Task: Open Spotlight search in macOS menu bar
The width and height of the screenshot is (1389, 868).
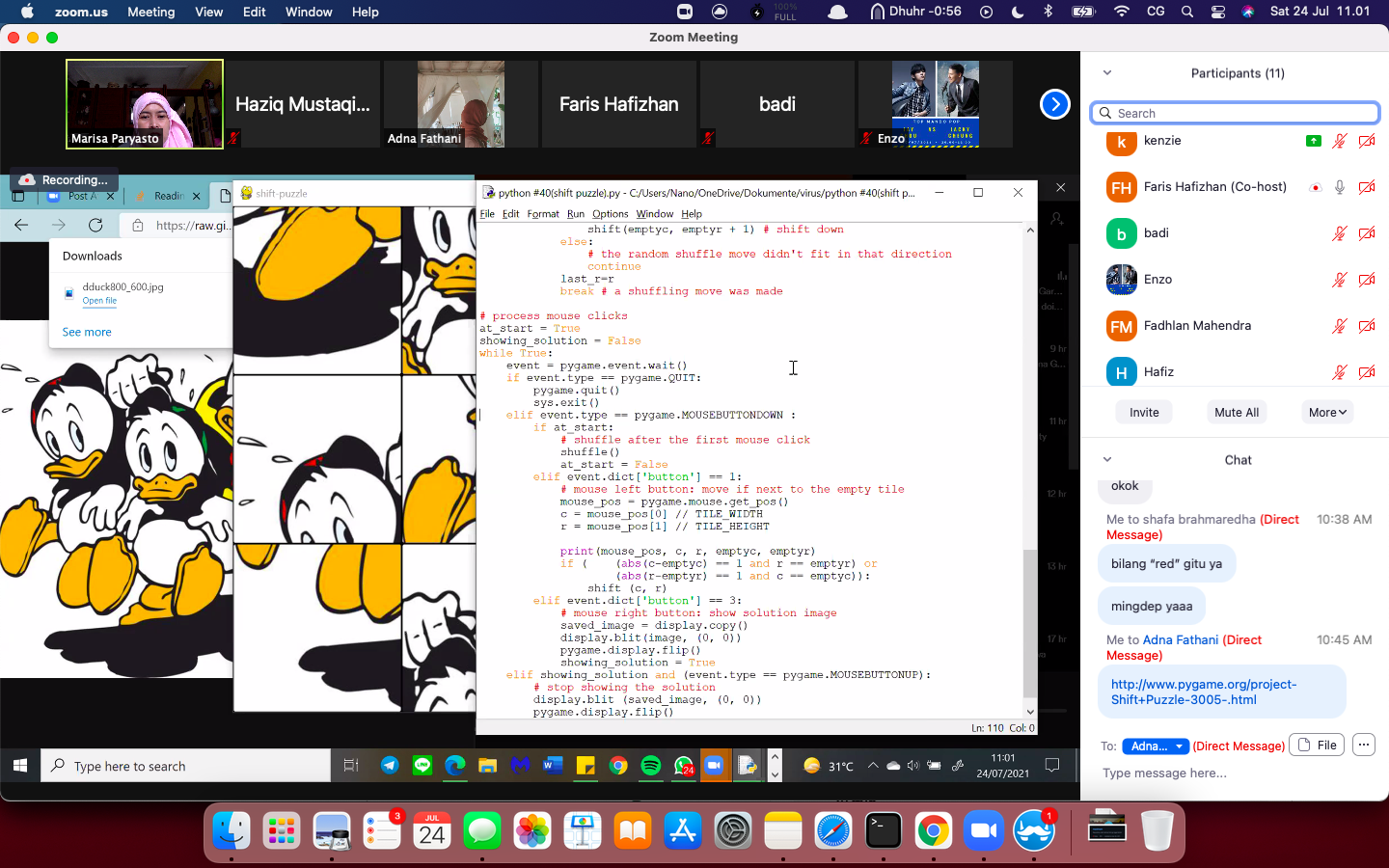Action: point(1187,12)
